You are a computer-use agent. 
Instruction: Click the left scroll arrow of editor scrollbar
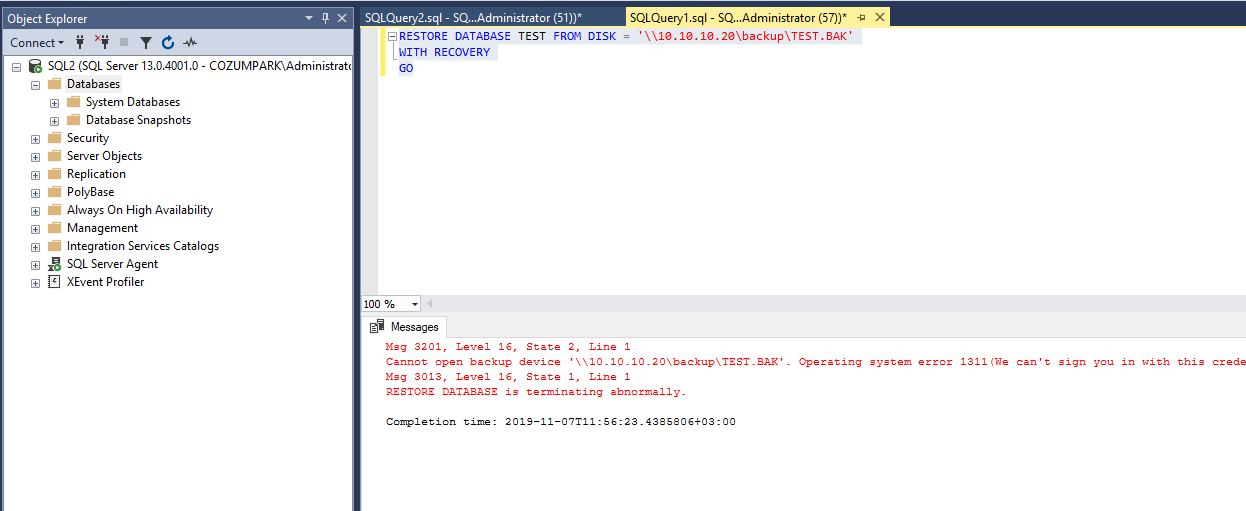tap(429, 304)
